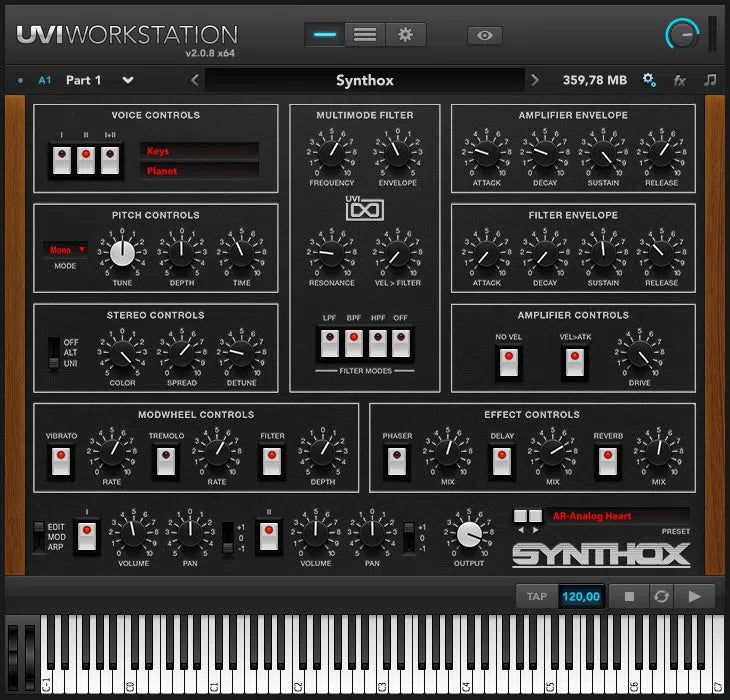Screen dimensions: 730x700
Task: Click the 120,00 tempo field
Action: click(581, 596)
